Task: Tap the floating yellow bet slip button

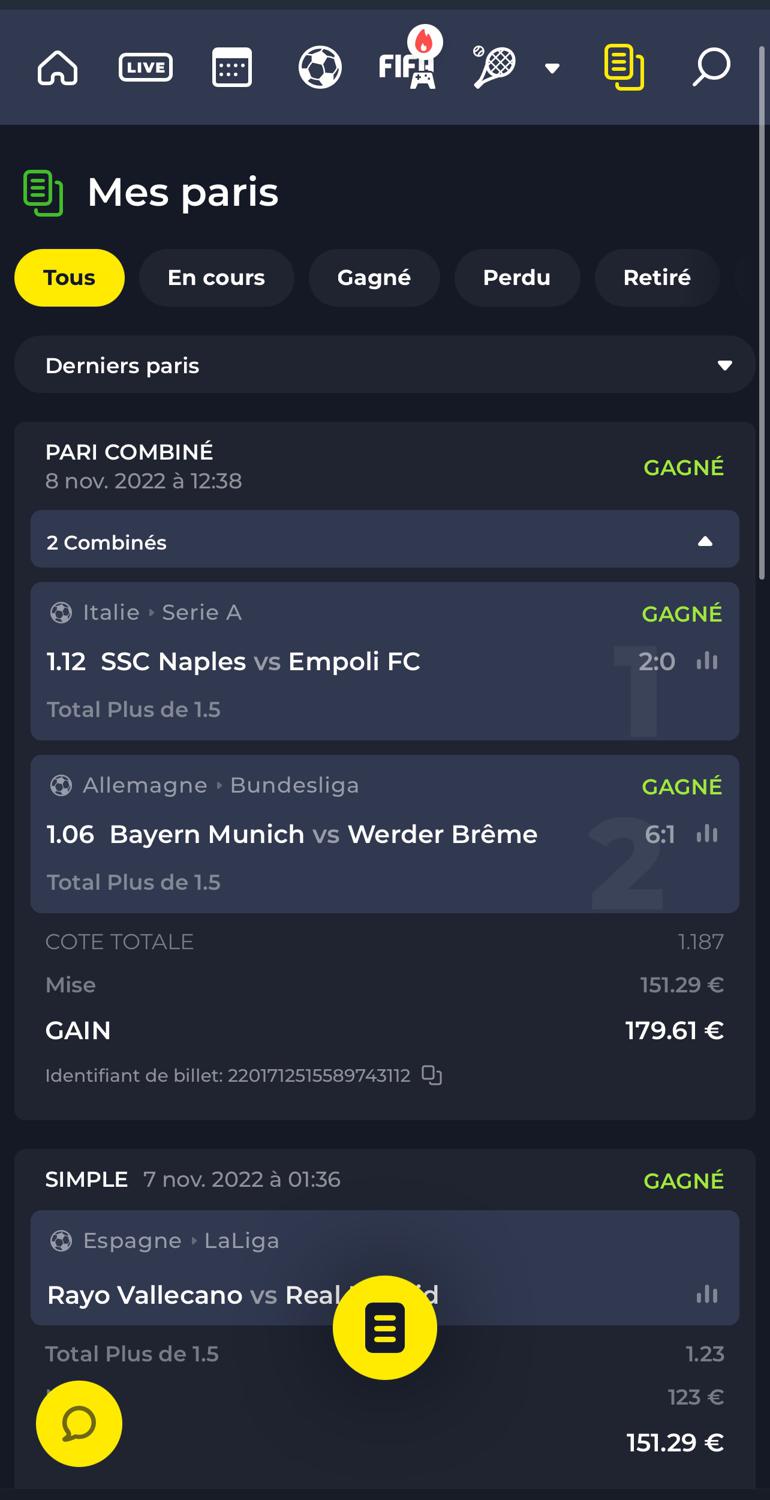Action: click(x=385, y=1328)
